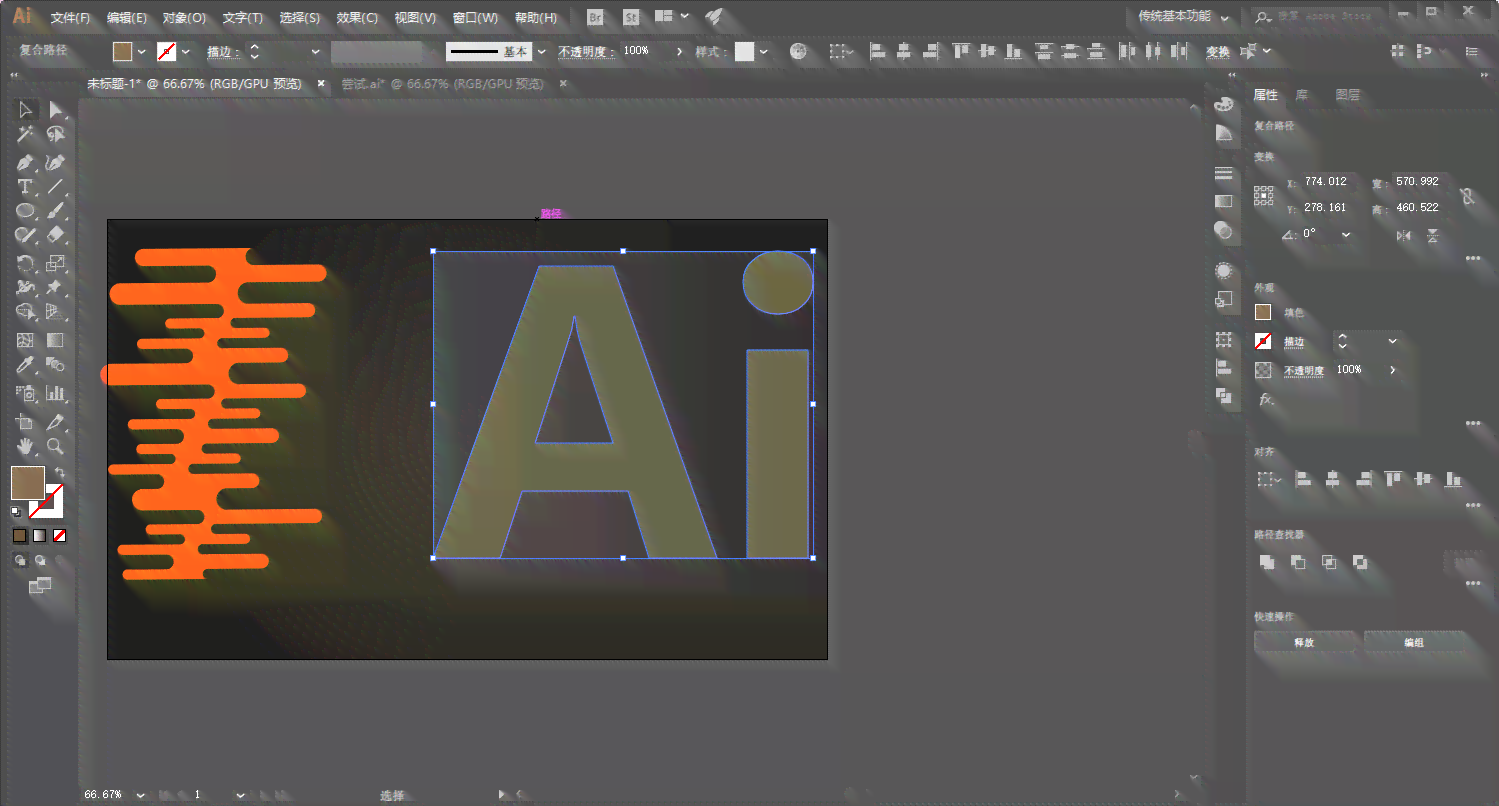Select the Magic Wand tool

[26, 135]
